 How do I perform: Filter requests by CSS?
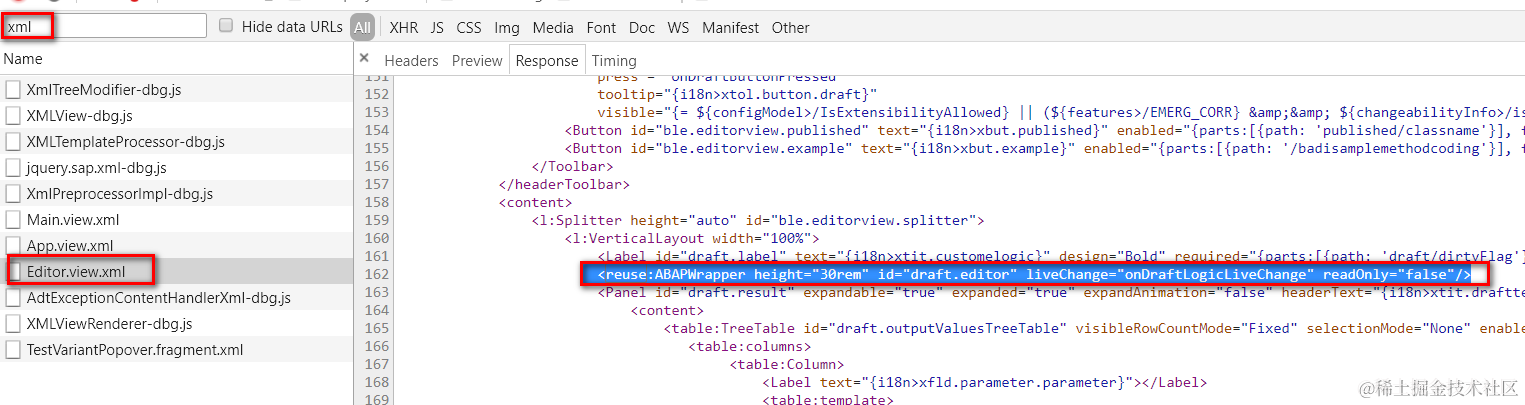[x=469, y=28]
